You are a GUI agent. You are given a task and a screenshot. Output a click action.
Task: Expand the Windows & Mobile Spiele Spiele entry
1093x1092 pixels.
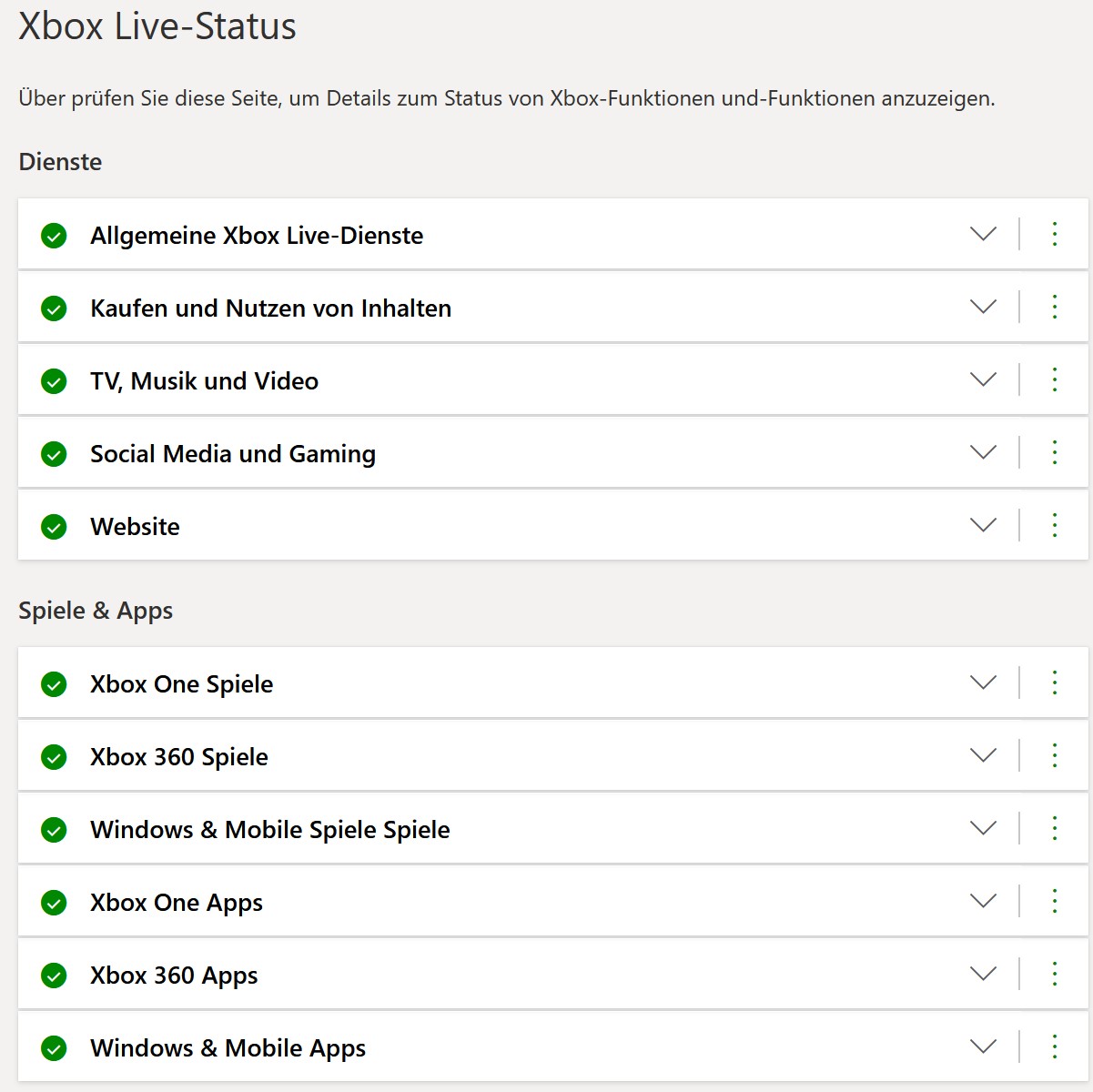click(983, 829)
